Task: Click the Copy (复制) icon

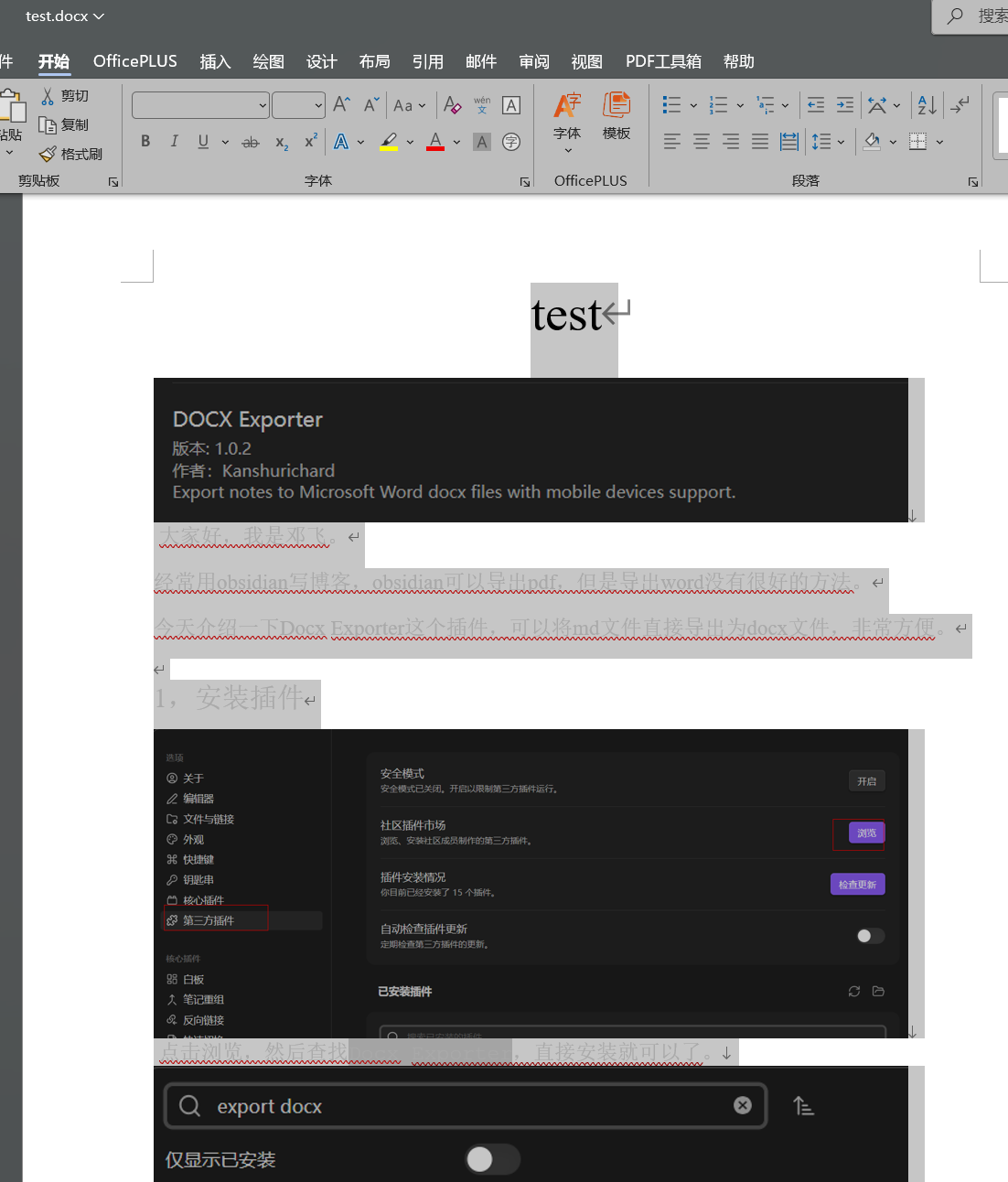Action: pyautogui.click(x=48, y=125)
